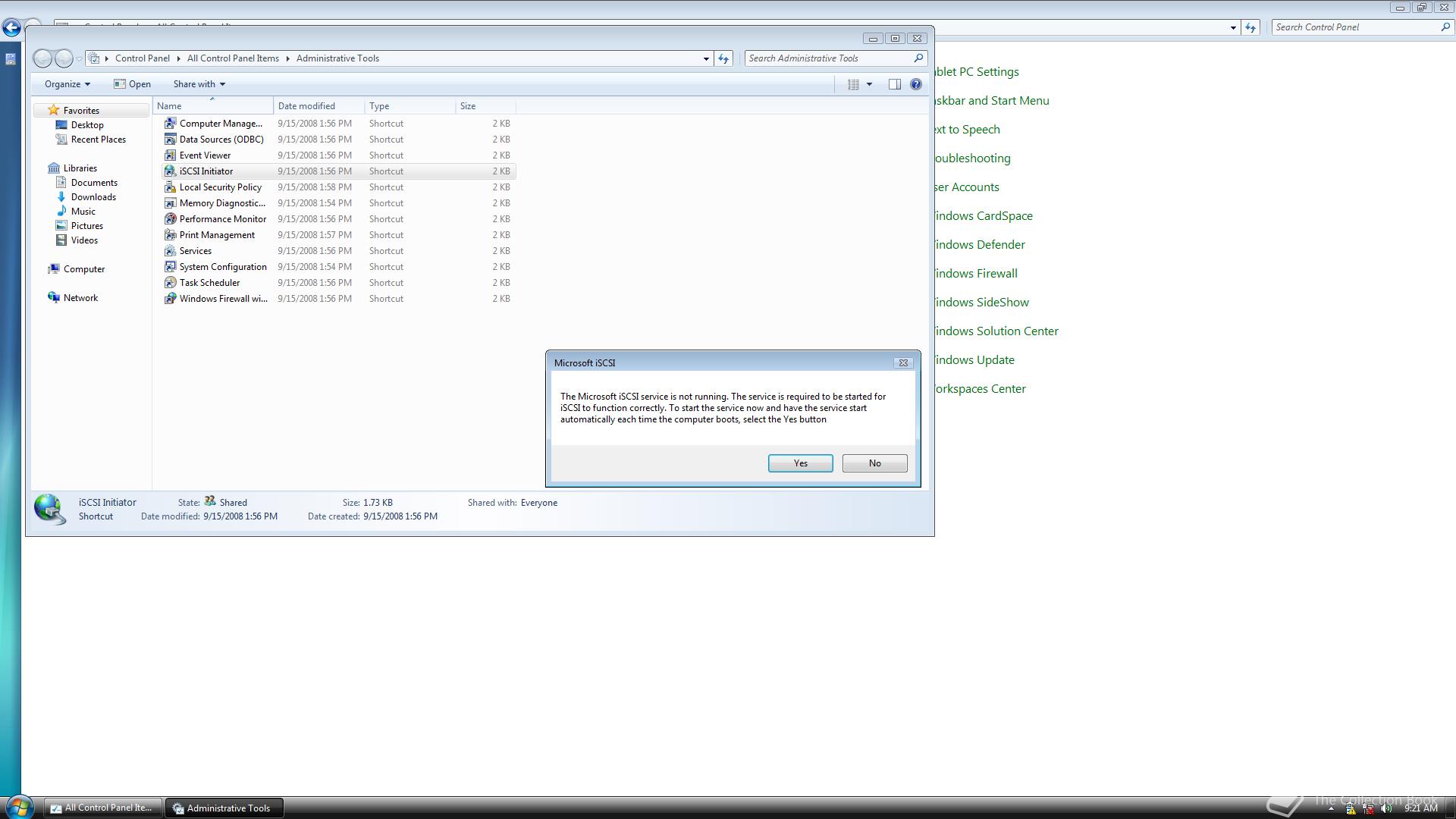Open recent pages dropdown arrow
Viewport: 1456px width, 819px height.
[x=79, y=58]
